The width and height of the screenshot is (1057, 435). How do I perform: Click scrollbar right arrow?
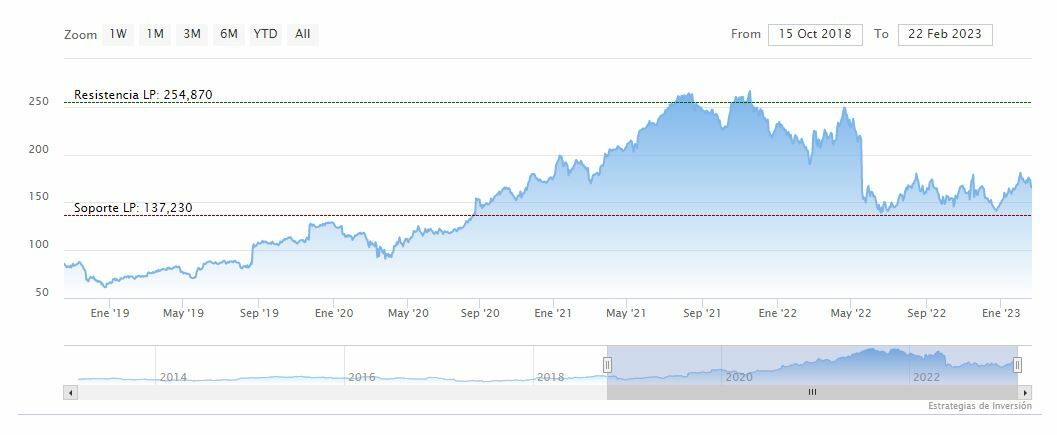[1025, 392]
